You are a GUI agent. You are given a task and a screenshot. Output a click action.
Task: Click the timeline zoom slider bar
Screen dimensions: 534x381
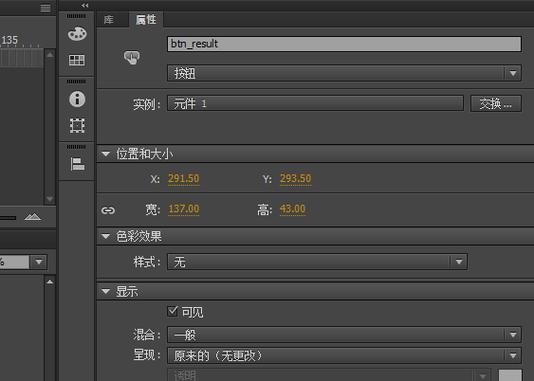point(8,218)
